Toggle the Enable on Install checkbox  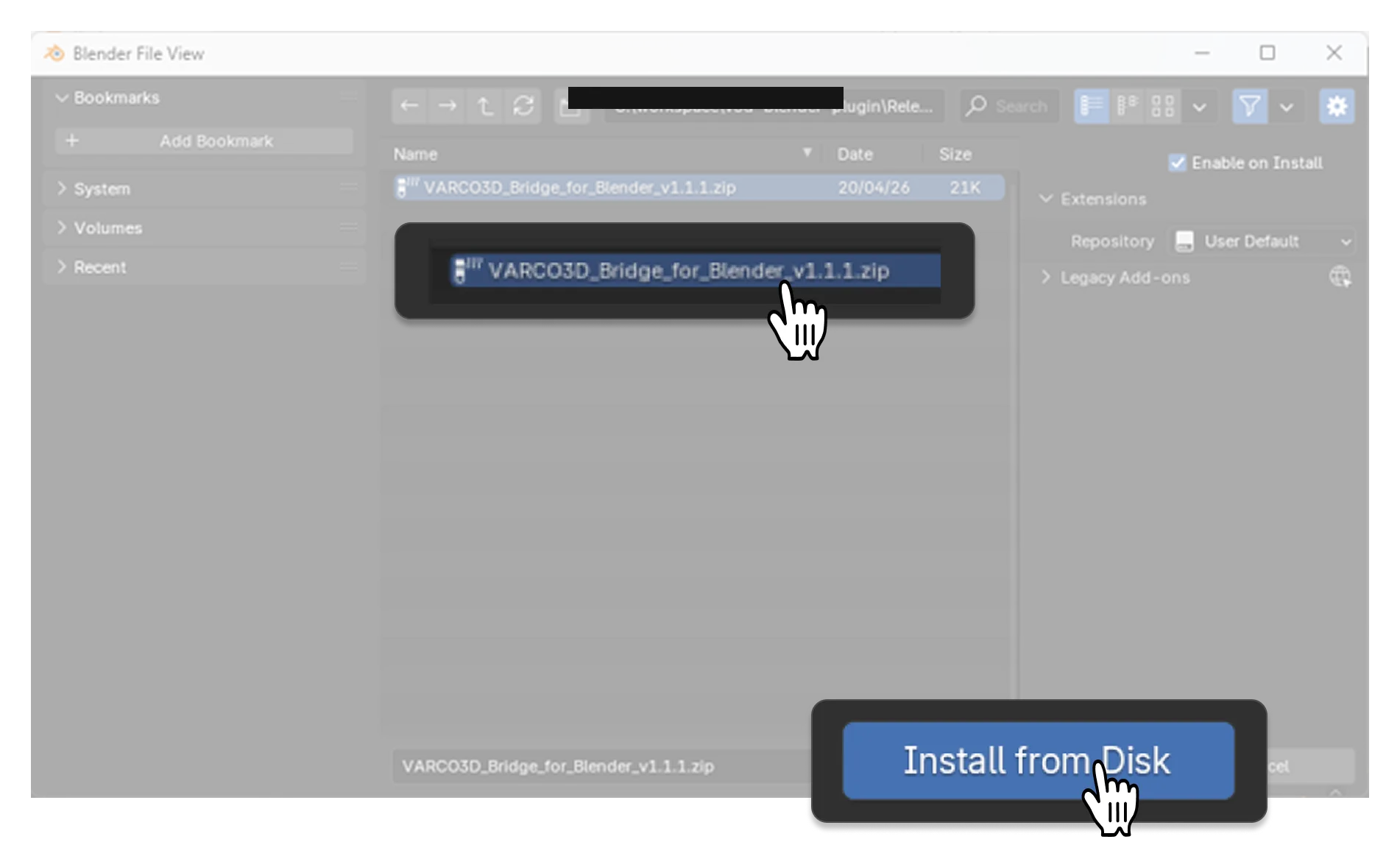pos(1177,163)
